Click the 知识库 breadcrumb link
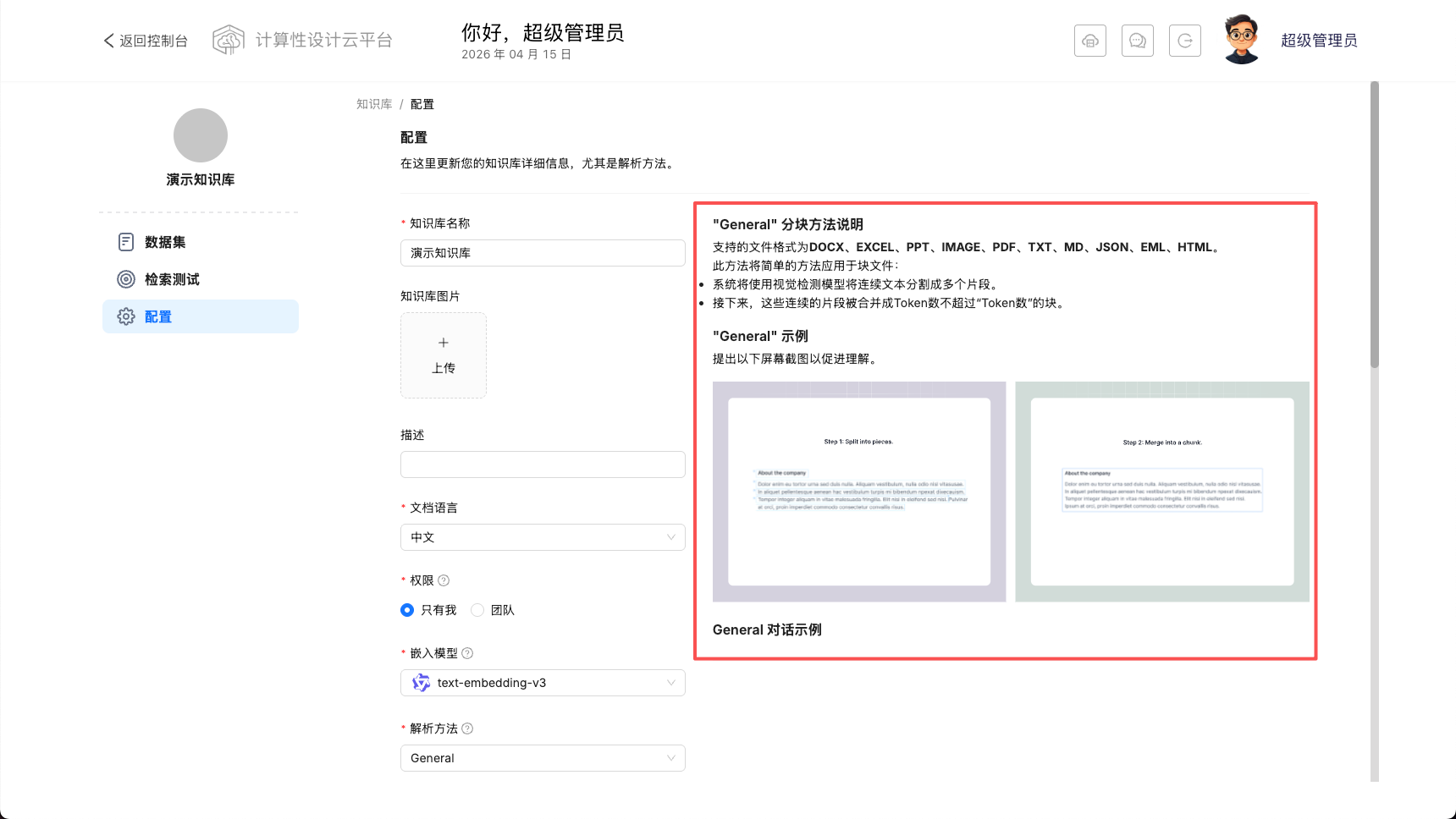This screenshot has width=1456, height=819. tap(374, 104)
